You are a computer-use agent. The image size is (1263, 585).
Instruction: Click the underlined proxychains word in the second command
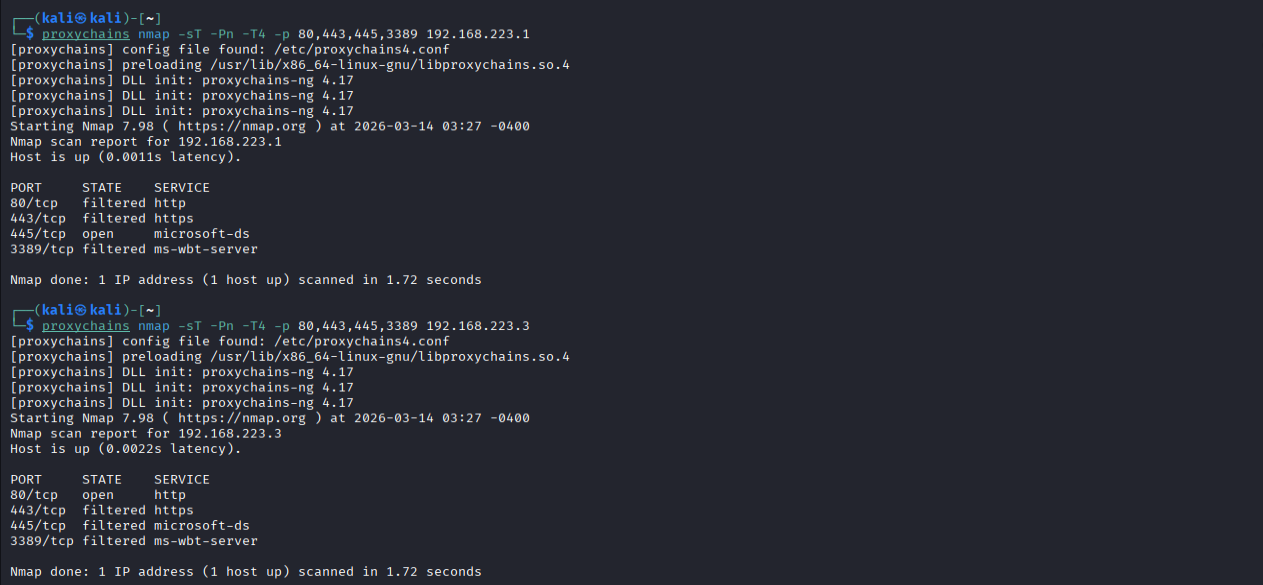click(x=85, y=326)
